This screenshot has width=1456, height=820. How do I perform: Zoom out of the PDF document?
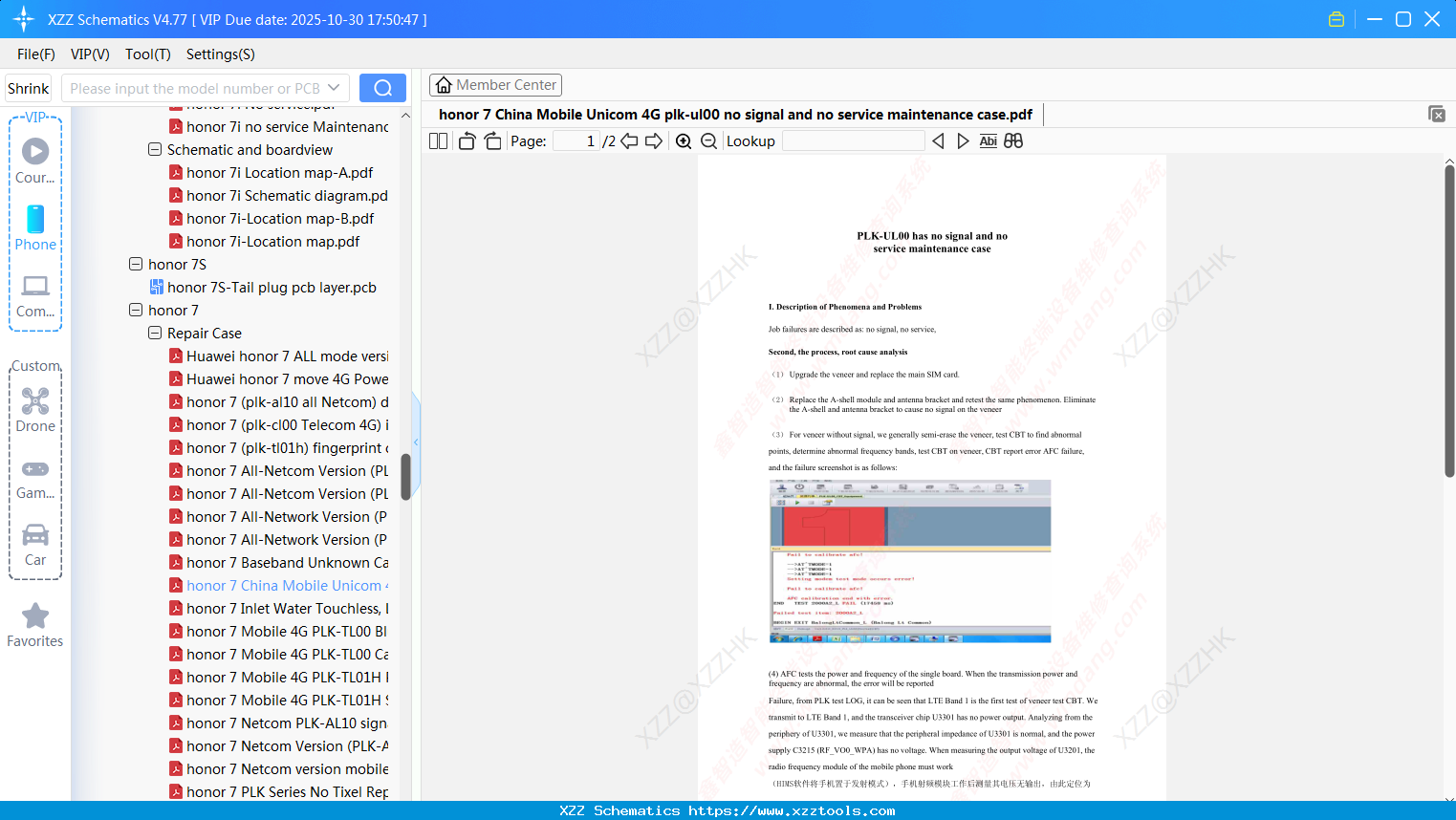point(708,141)
